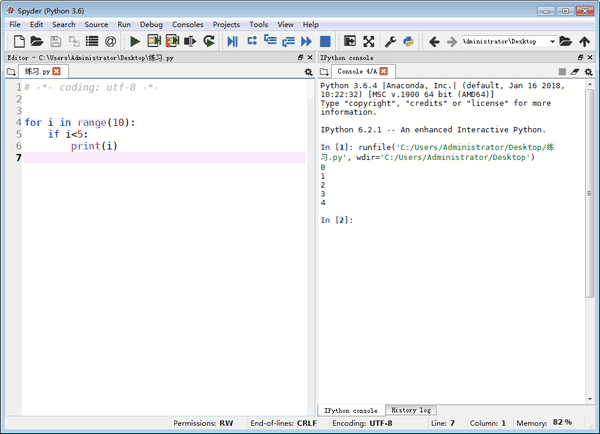
Task: Browse working directory folder icon
Action: [x=565, y=41]
